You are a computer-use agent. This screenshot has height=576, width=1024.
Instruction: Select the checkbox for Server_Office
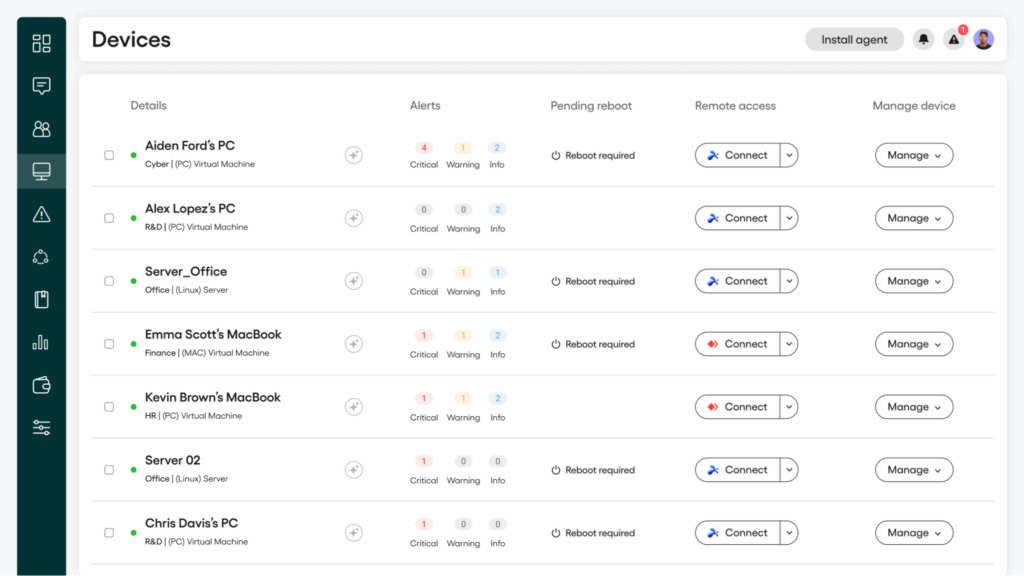pos(109,281)
